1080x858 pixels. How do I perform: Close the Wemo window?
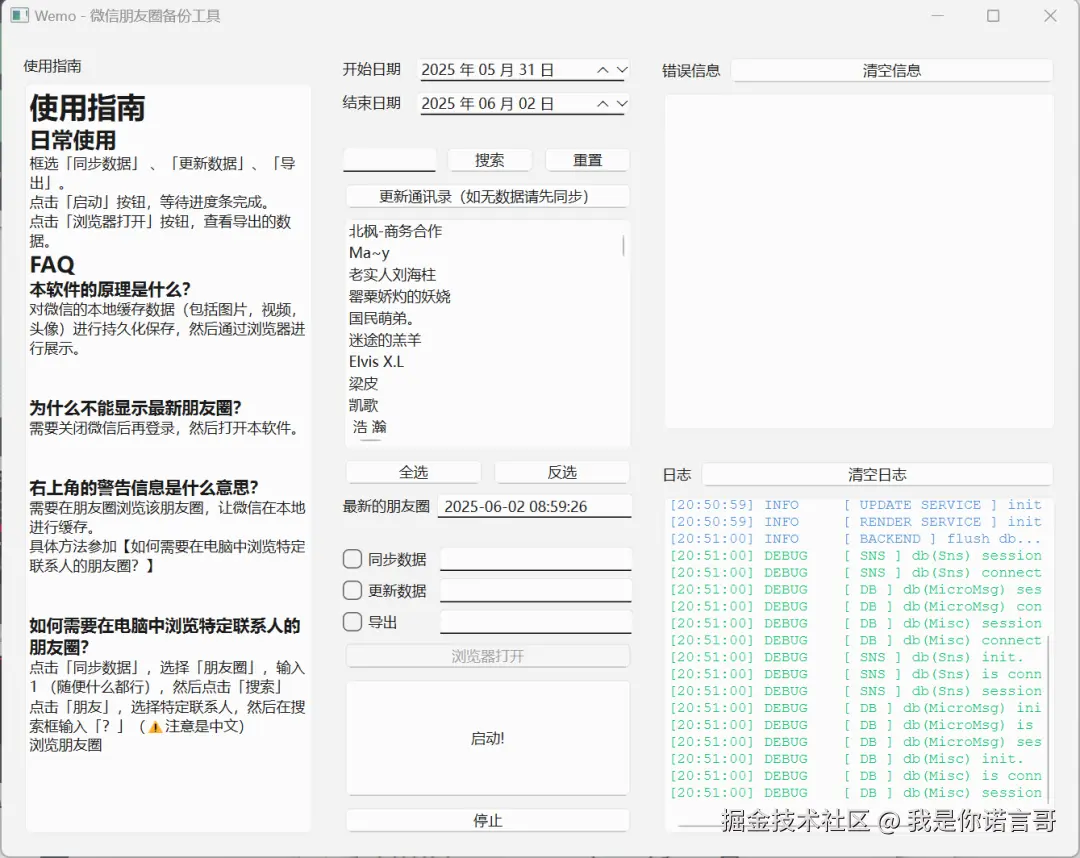[x=1050, y=15]
